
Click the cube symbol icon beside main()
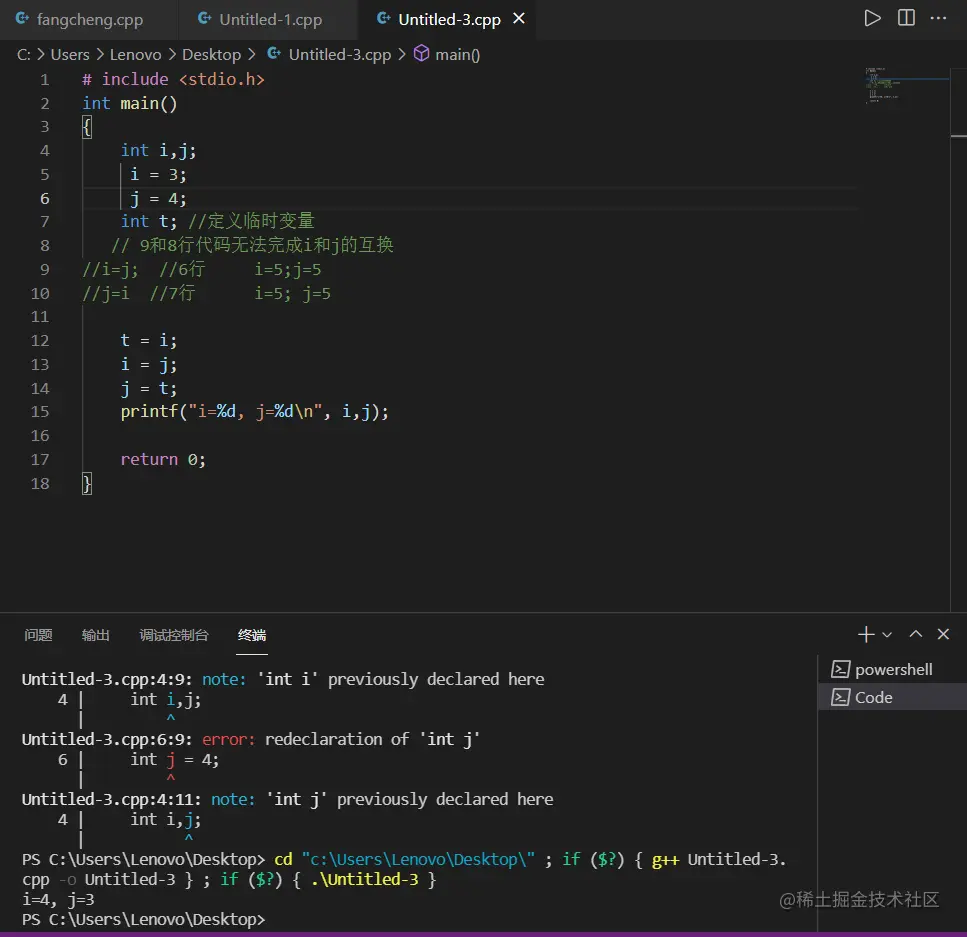[421, 54]
